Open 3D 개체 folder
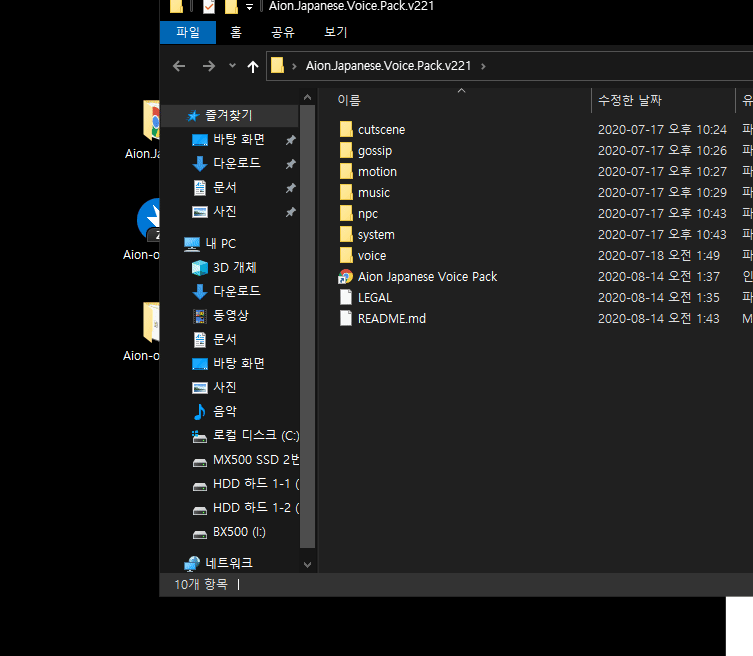The width and height of the screenshot is (753, 656). 234,267
